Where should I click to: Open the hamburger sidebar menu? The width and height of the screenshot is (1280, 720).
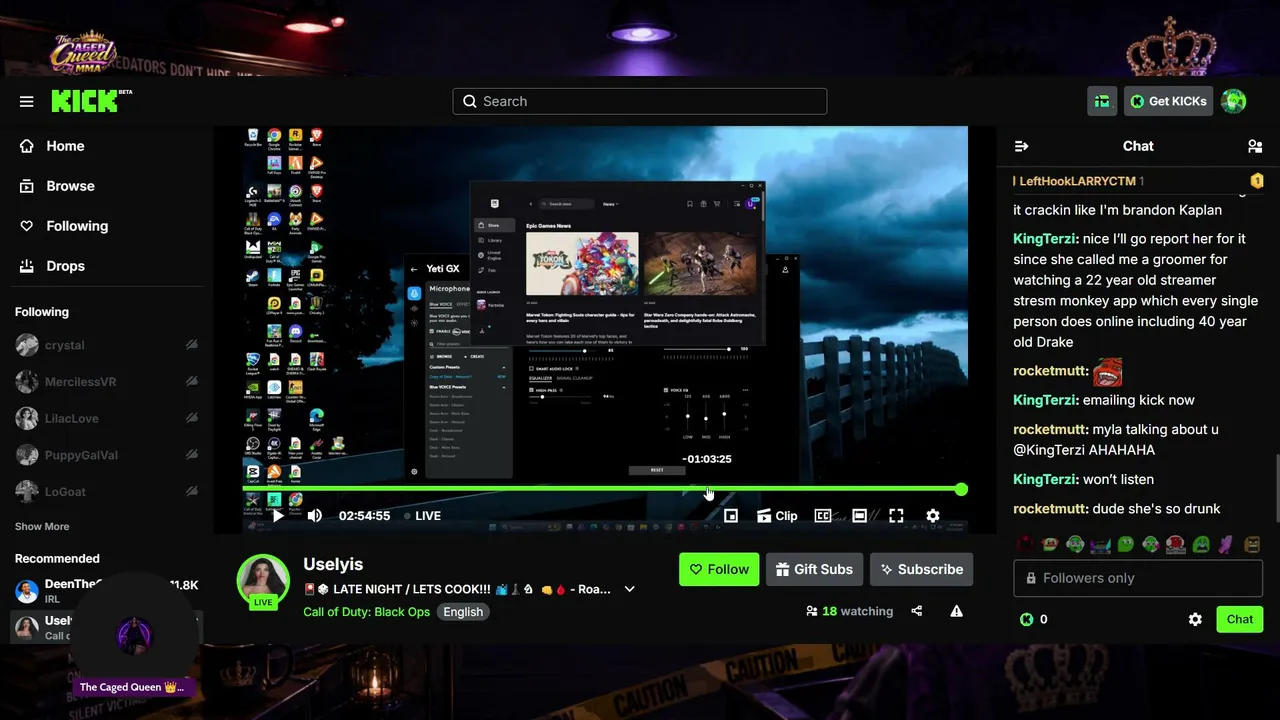(27, 101)
